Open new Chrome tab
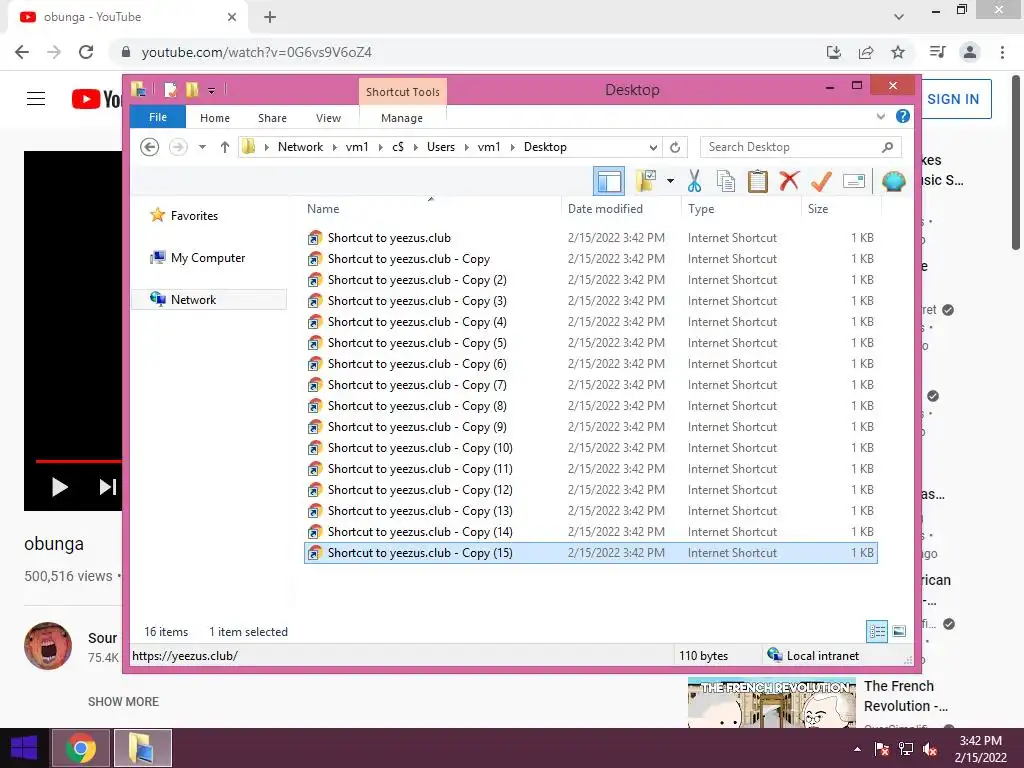The image size is (1024, 768). 270,18
